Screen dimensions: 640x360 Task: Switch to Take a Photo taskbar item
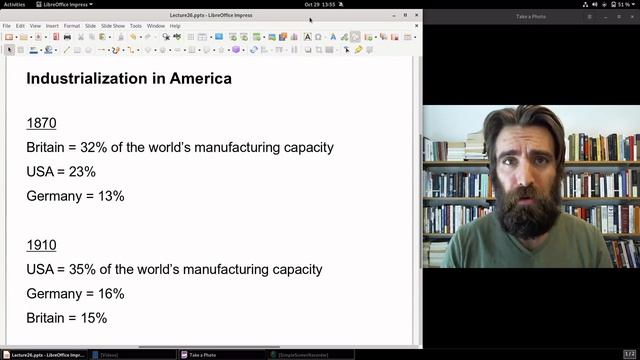pos(222,355)
